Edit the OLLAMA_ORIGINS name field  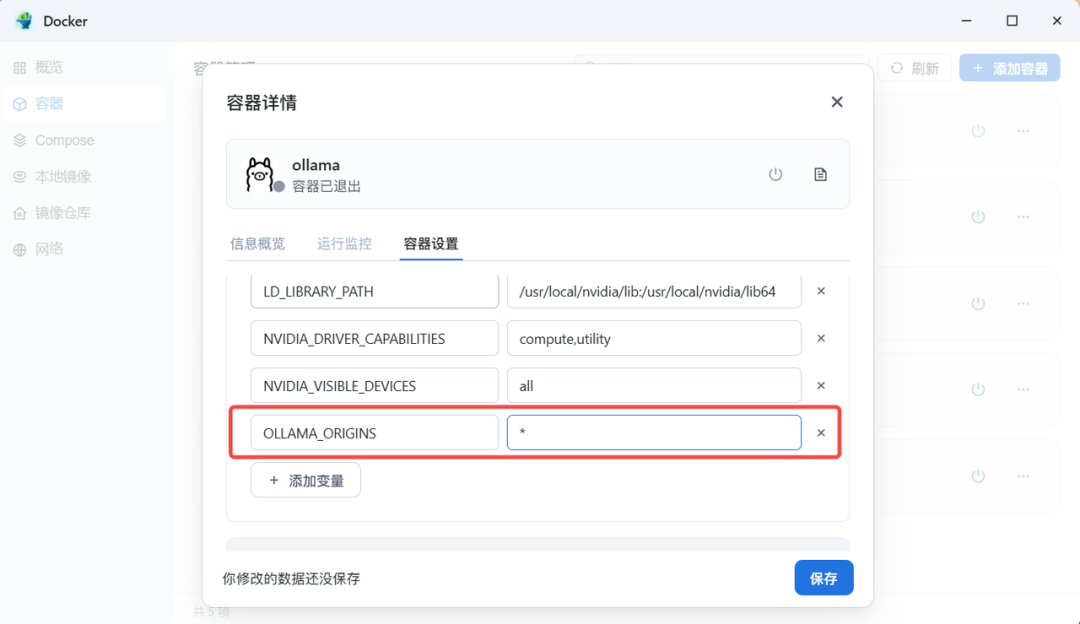[375, 433]
